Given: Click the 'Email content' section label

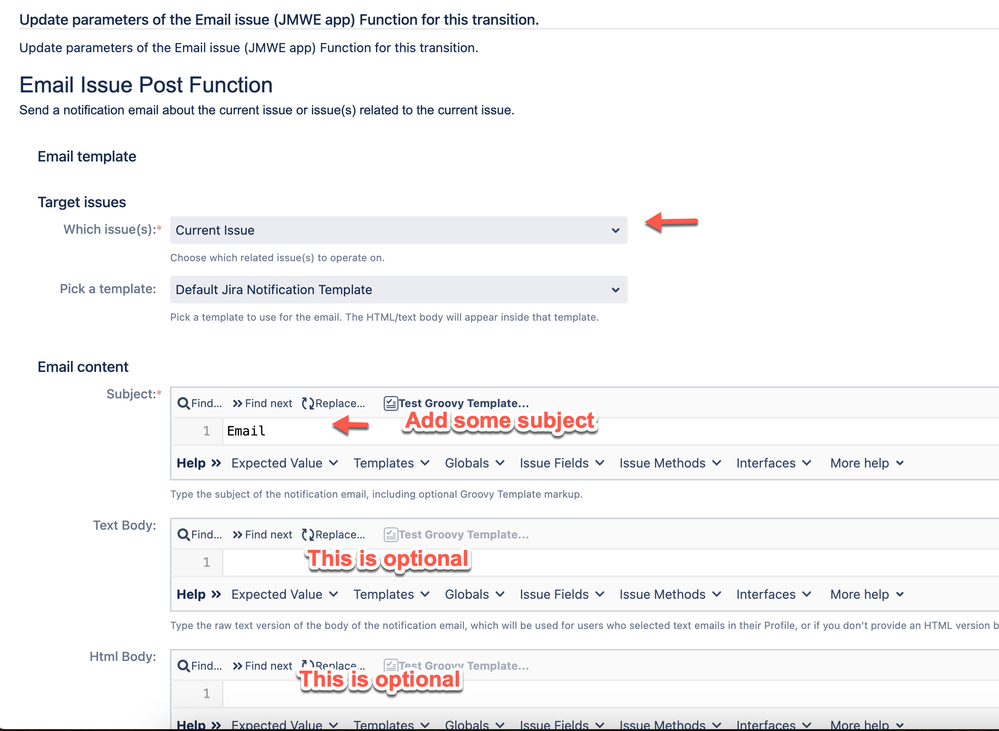Looking at the screenshot, I should (83, 367).
